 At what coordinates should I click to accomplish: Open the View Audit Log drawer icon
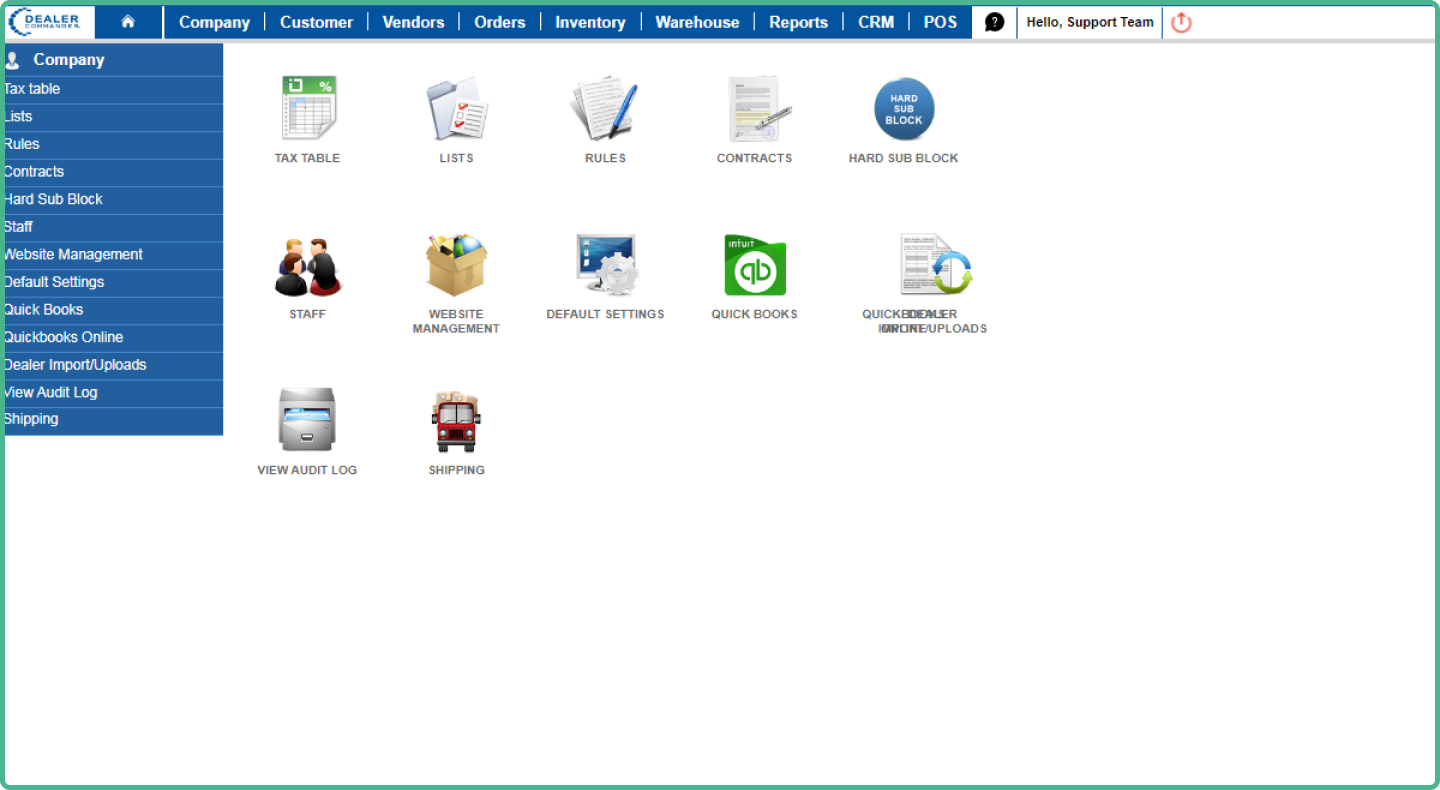click(x=307, y=420)
